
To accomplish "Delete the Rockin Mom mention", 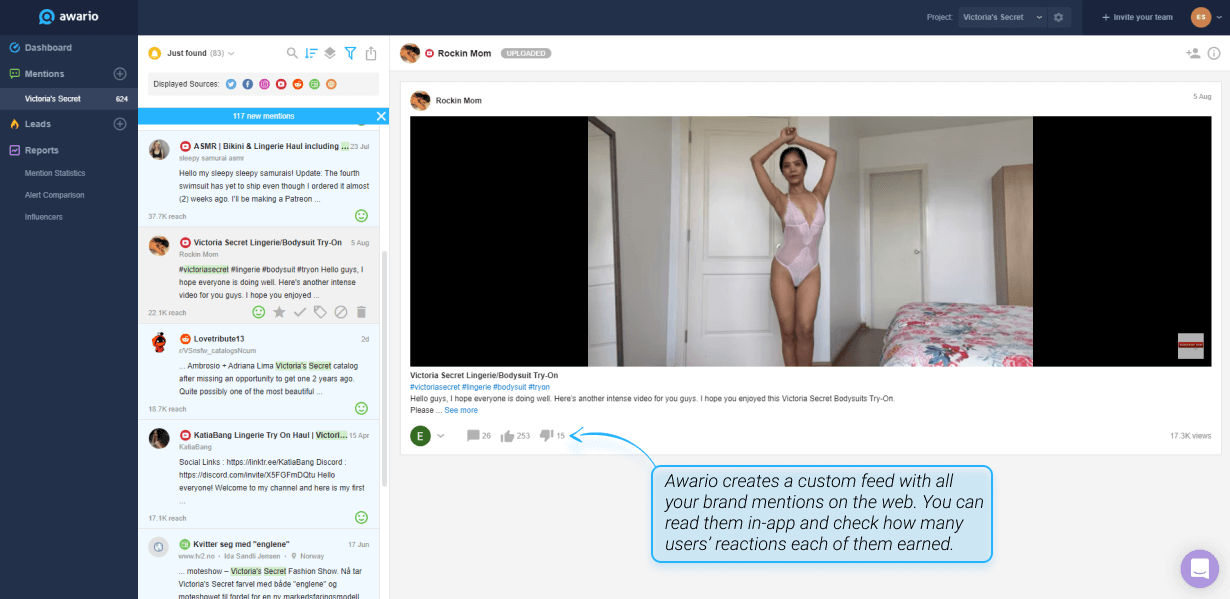I will tap(361, 312).
